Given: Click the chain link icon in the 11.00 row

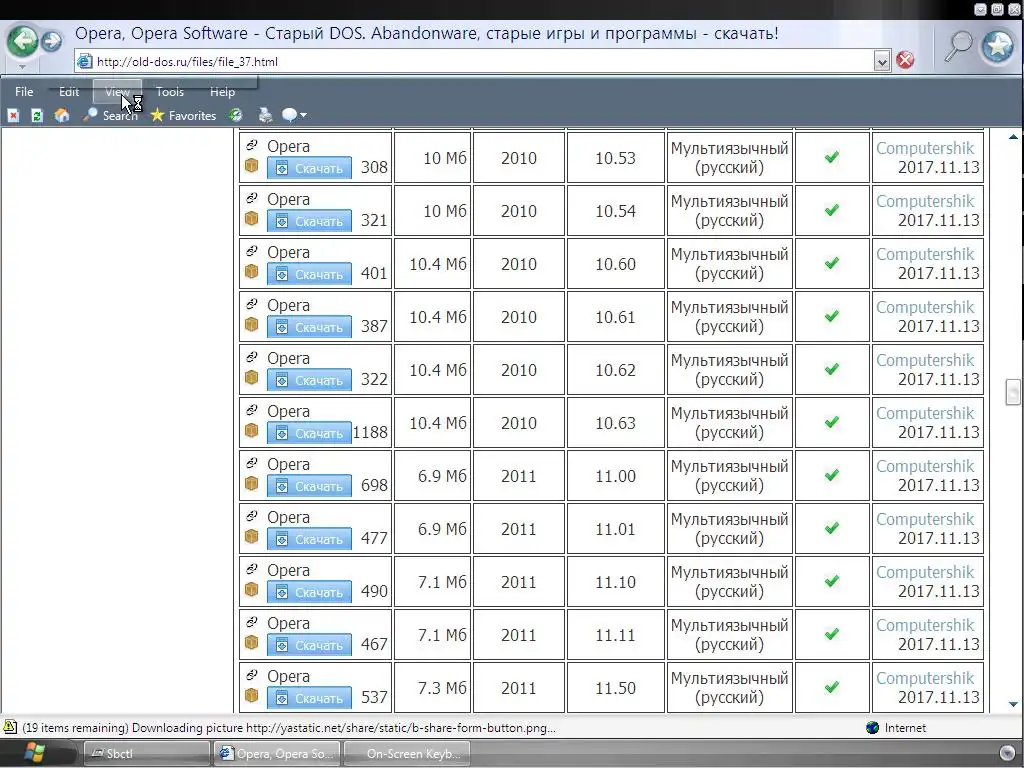Looking at the screenshot, I should (251, 462).
